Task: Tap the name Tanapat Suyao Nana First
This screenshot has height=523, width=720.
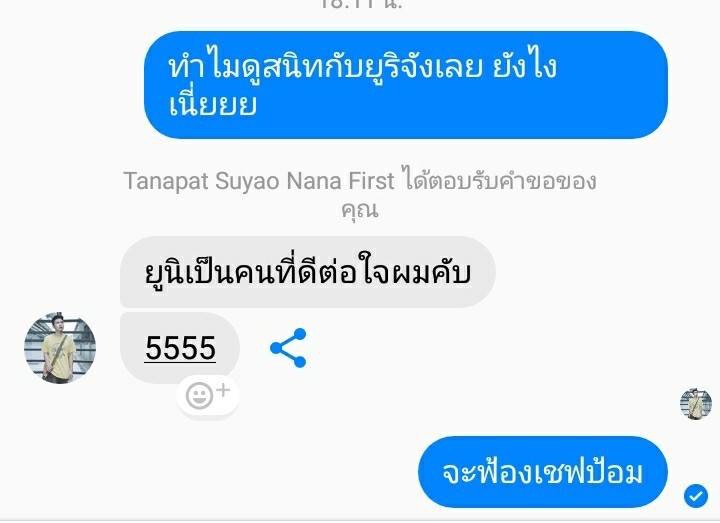Action: pos(259,181)
